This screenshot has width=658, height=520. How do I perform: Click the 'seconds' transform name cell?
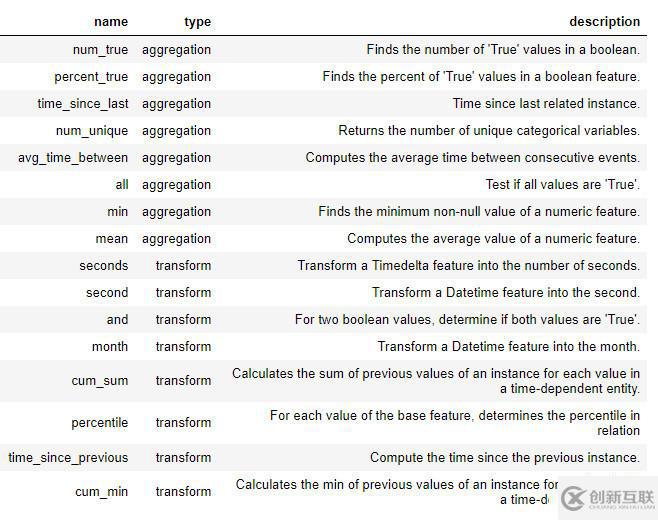(x=104, y=265)
